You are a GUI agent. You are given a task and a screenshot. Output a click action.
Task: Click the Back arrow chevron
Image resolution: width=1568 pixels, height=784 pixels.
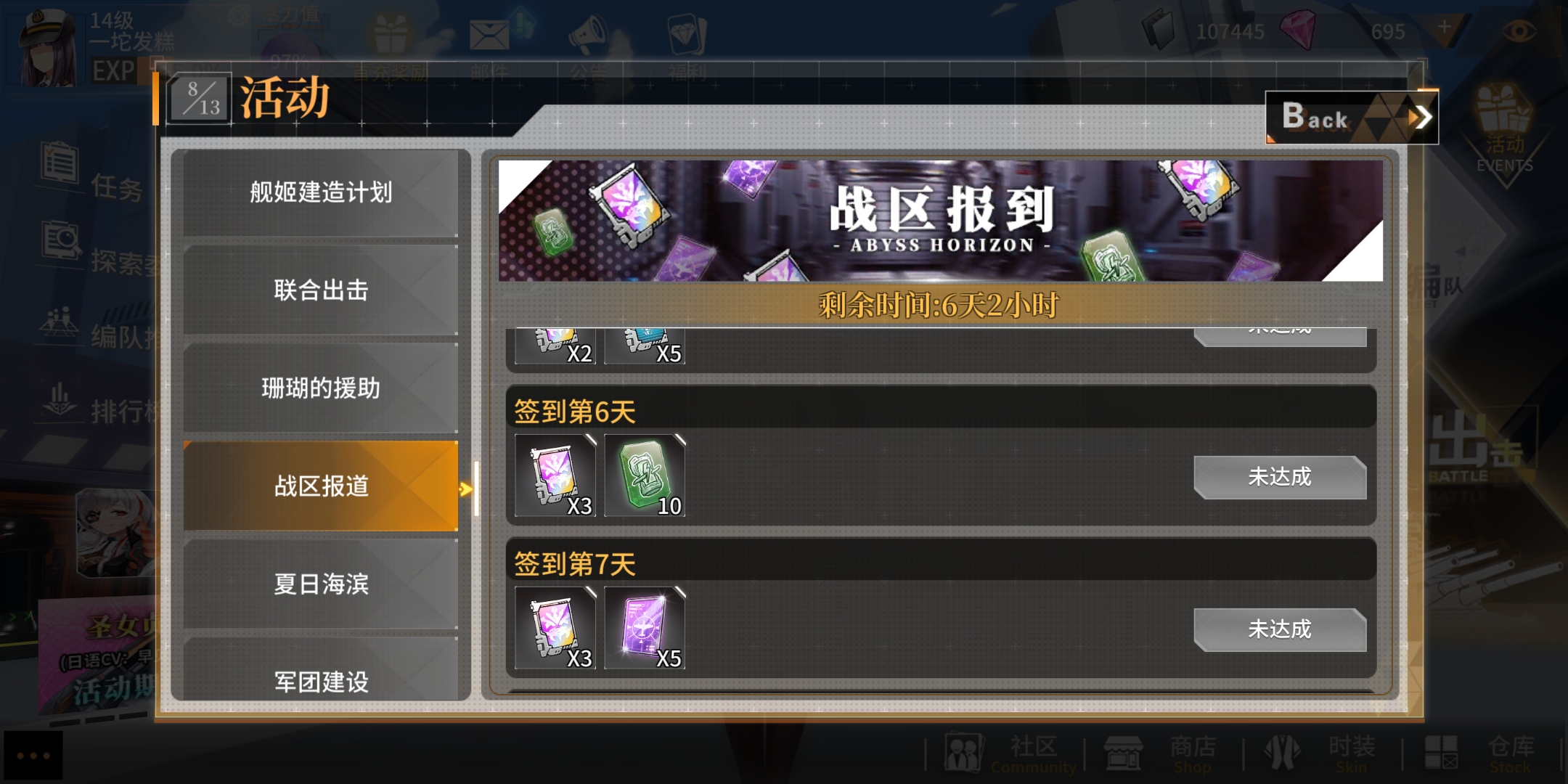click(x=1420, y=117)
